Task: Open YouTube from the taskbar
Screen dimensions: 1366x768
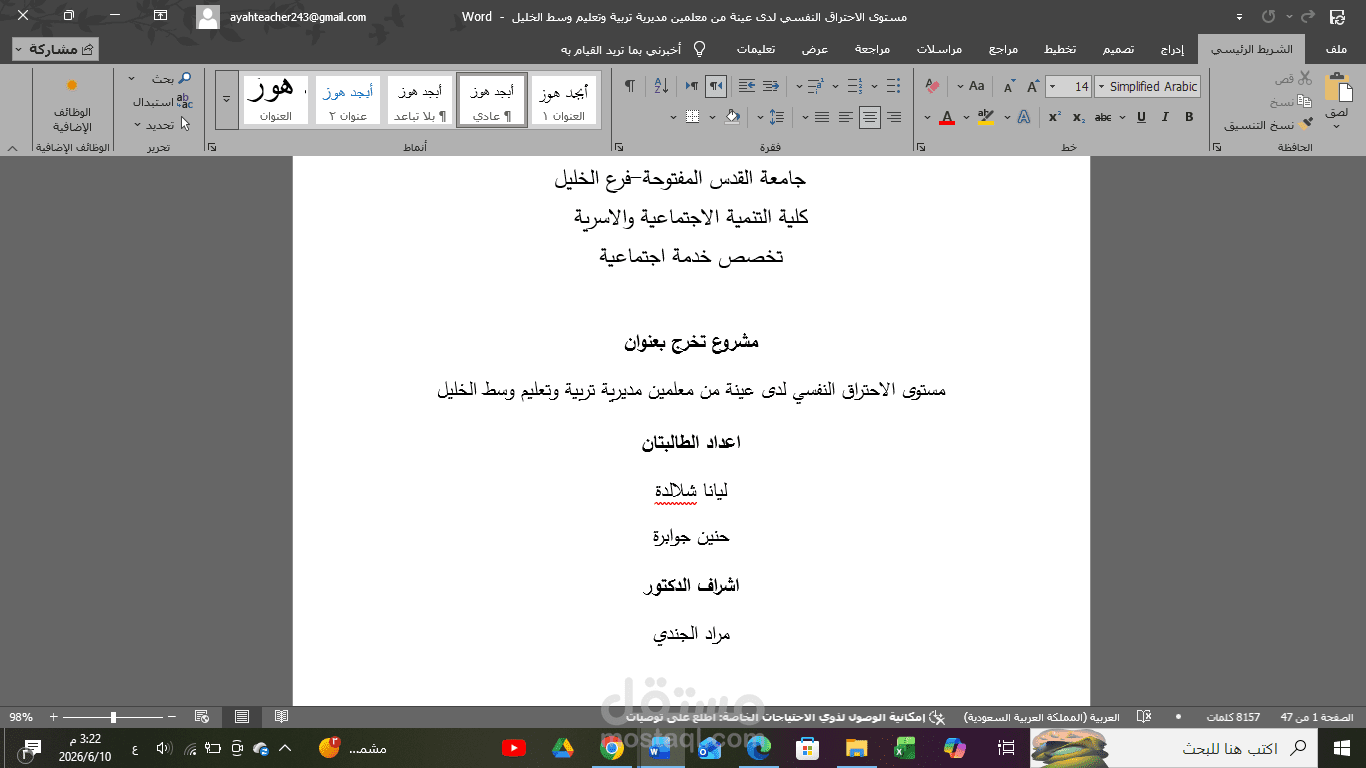Action: click(x=514, y=747)
